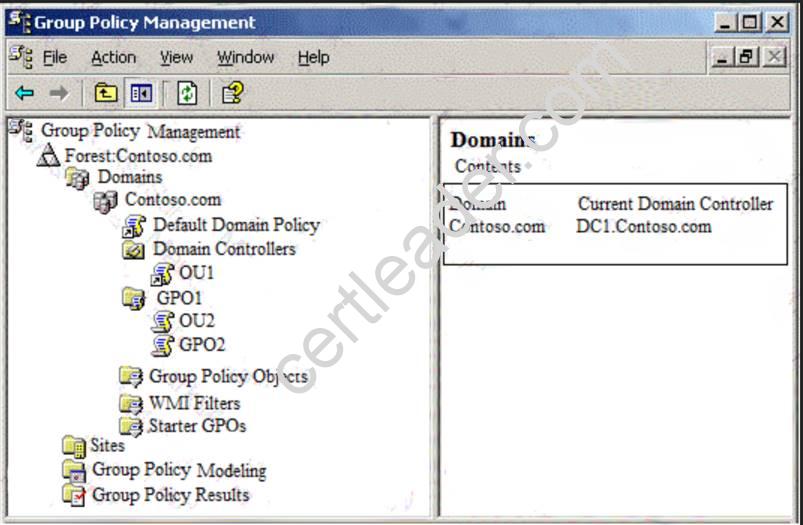Select the Group Policy Management root icon
This screenshot has height=525, width=803.
coord(21,131)
